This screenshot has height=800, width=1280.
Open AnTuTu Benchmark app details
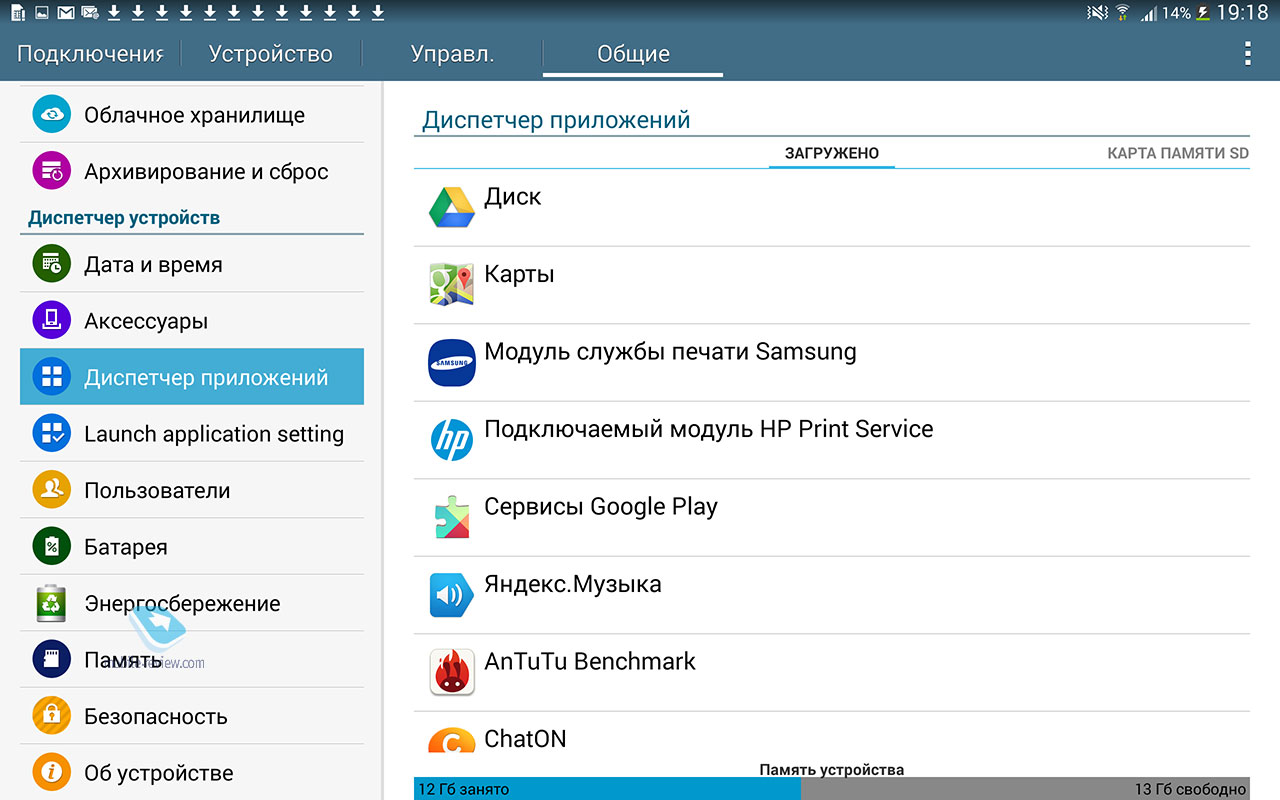pyautogui.click(x=832, y=672)
